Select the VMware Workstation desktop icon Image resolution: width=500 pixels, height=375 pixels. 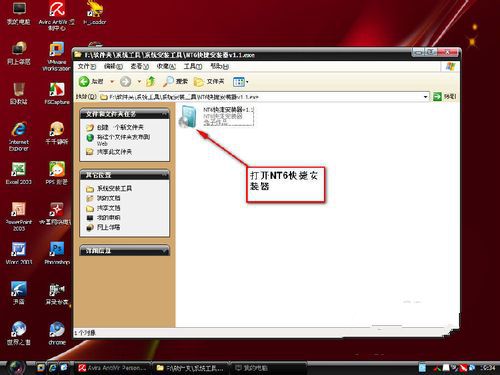pos(57,56)
